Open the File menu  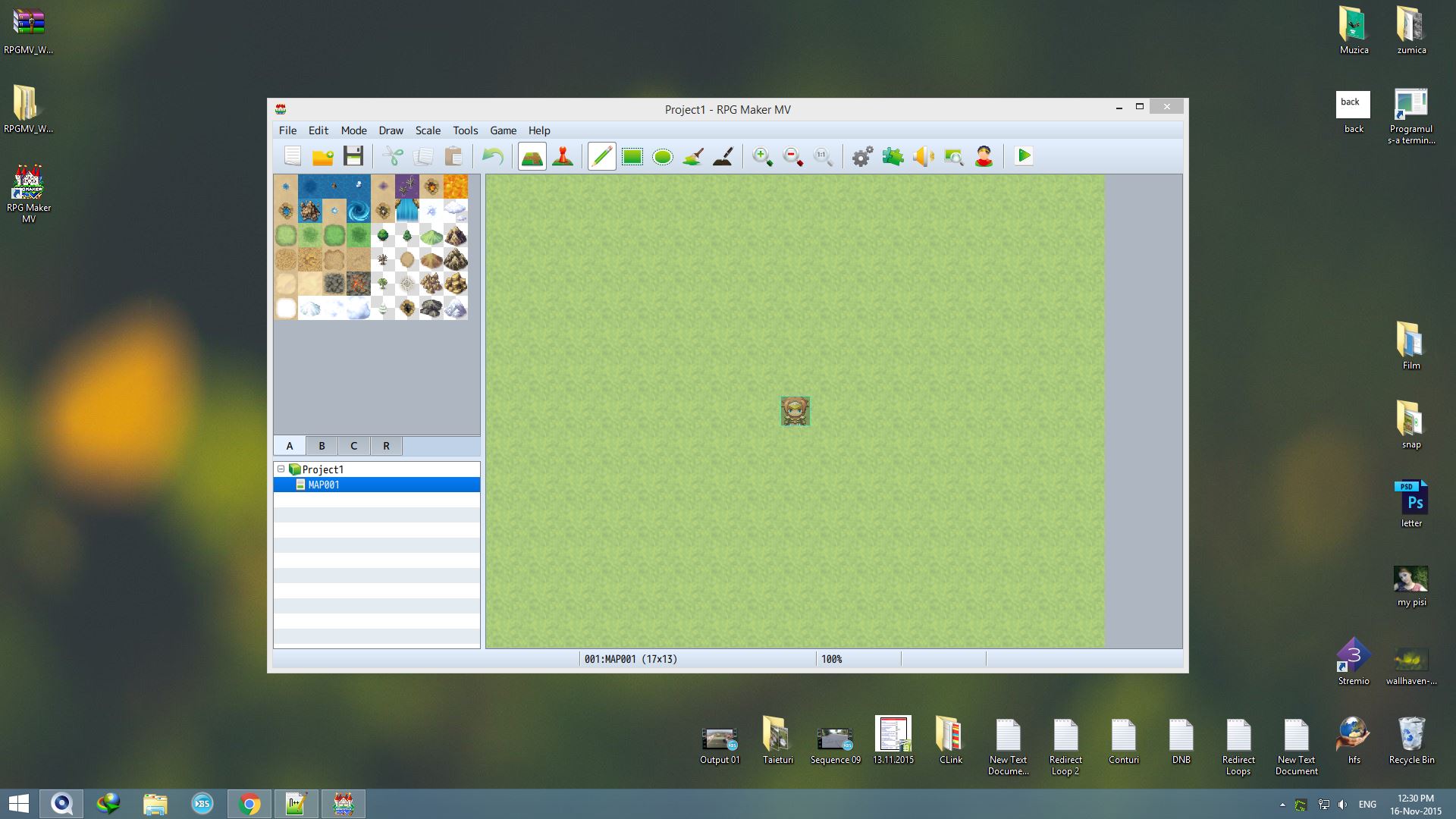(x=287, y=130)
